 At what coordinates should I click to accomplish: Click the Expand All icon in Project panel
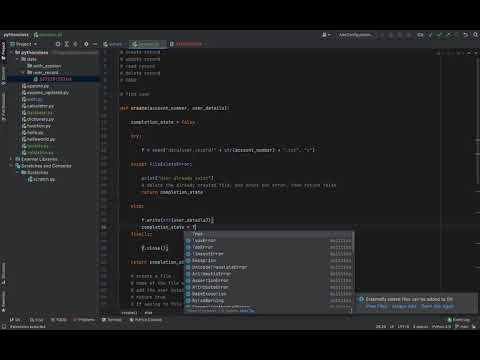(67, 44)
